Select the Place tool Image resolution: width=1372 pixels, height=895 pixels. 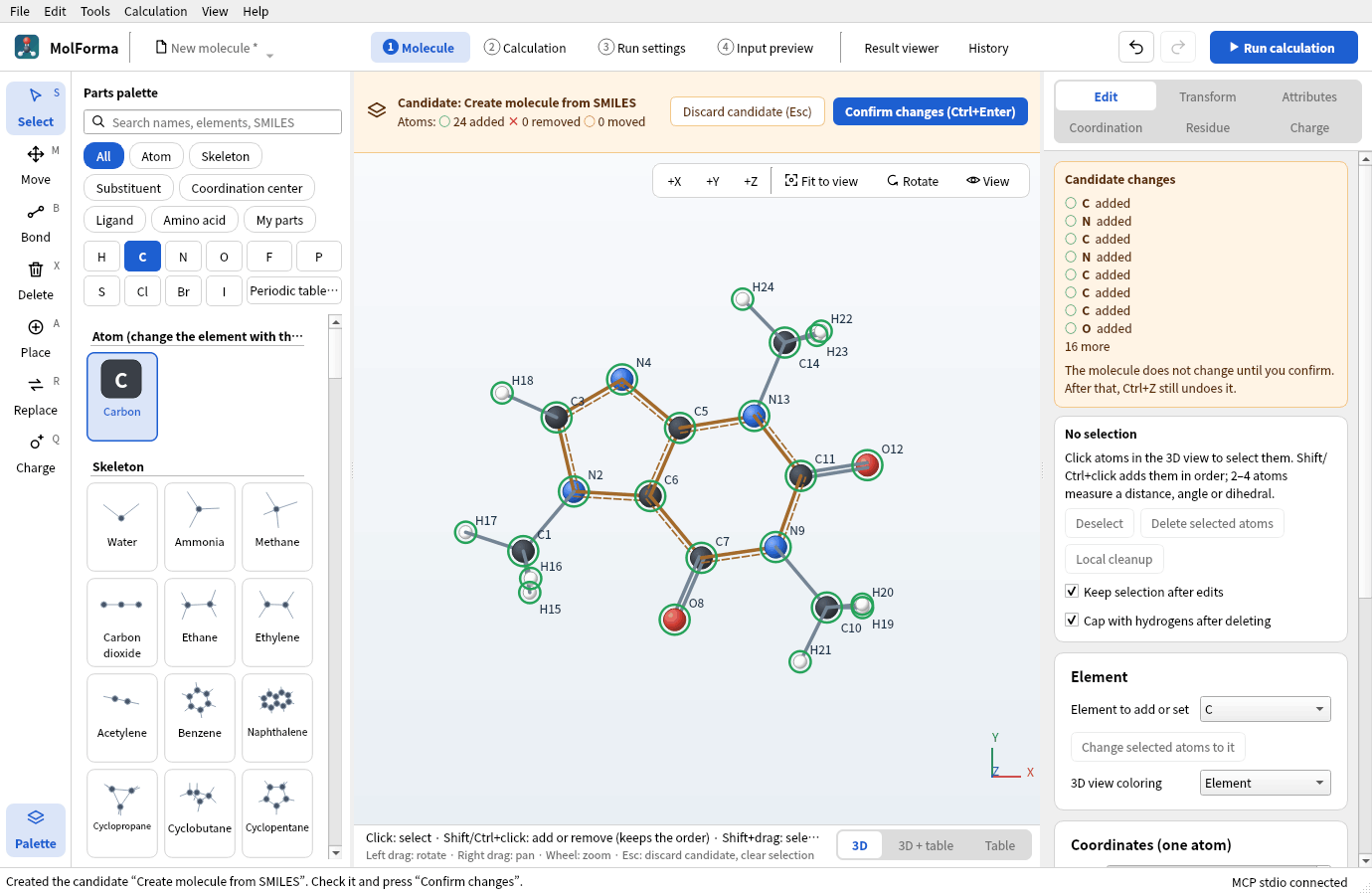point(36,338)
